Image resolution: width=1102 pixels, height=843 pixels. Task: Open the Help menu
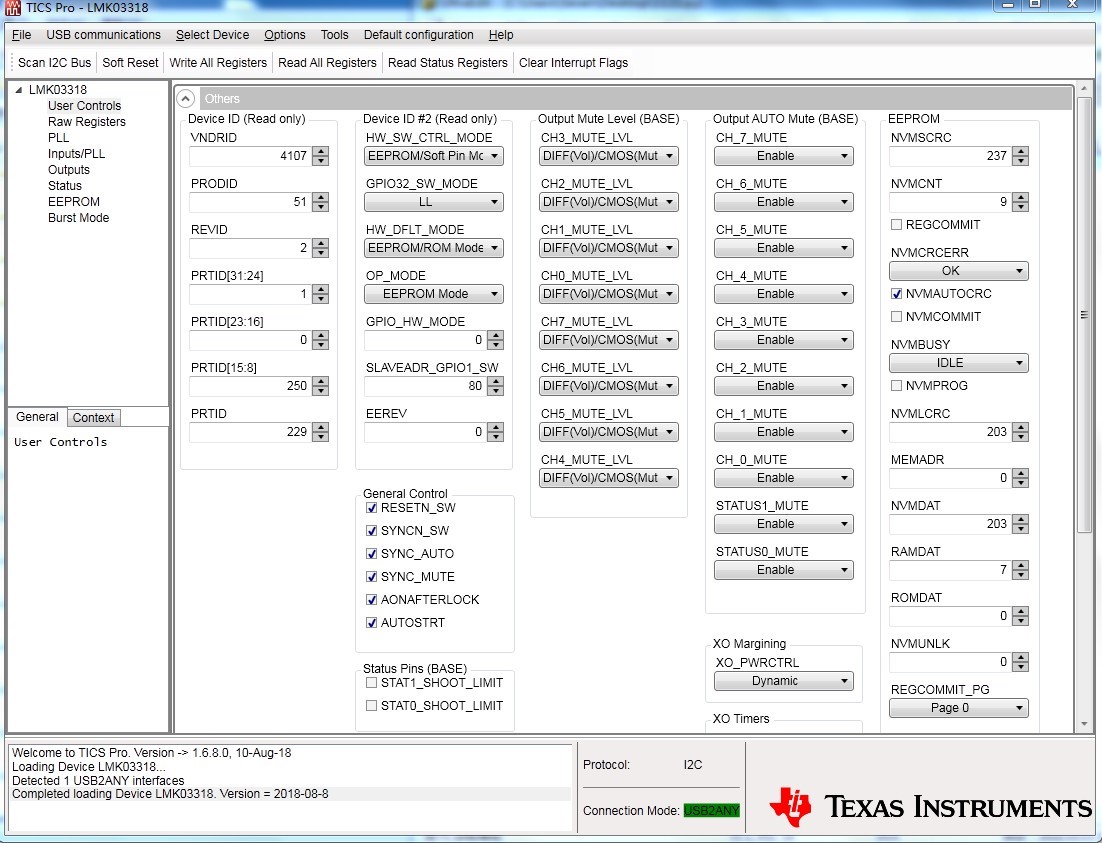pyautogui.click(x=501, y=34)
